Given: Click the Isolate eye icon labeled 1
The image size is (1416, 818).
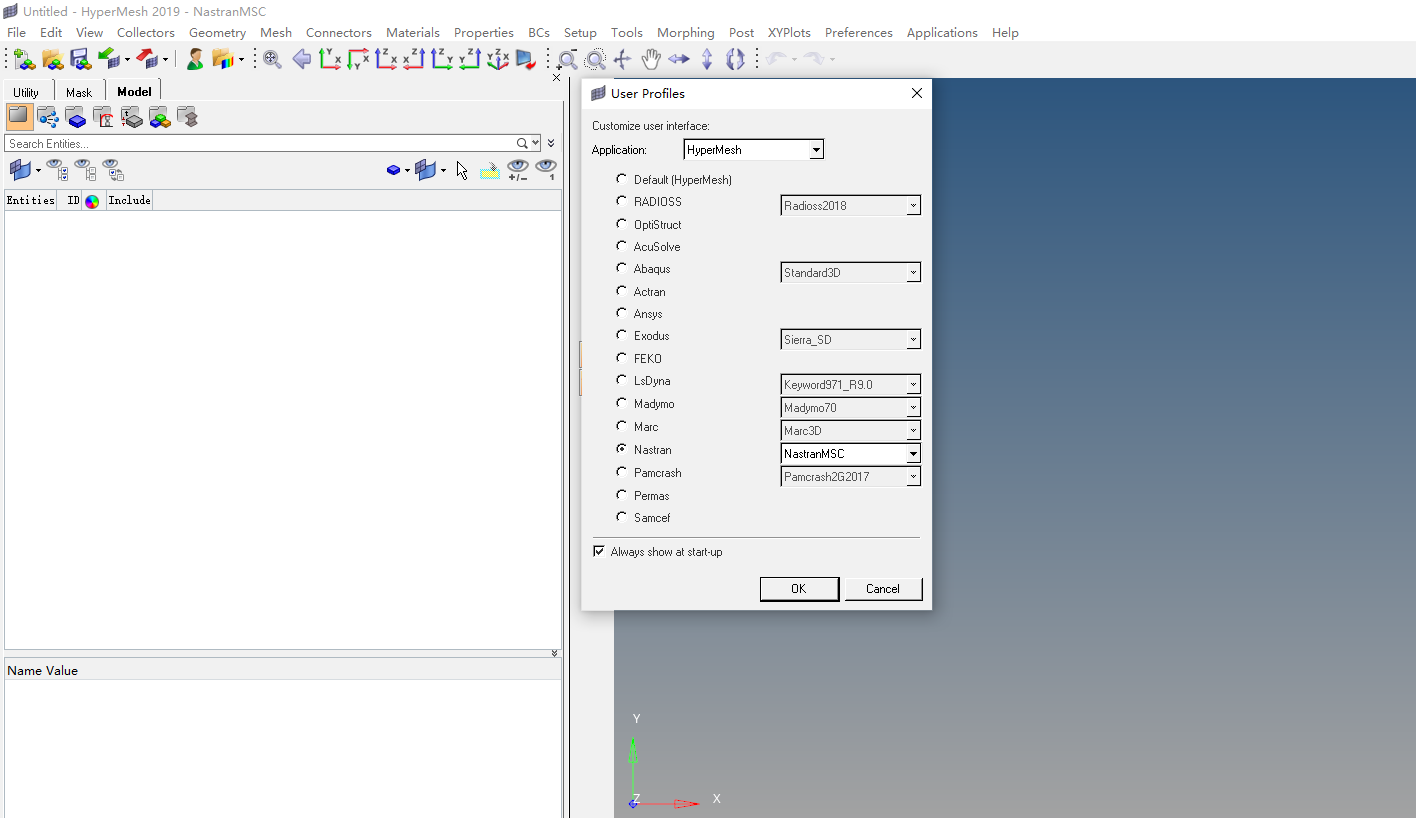Looking at the screenshot, I should pos(545,170).
